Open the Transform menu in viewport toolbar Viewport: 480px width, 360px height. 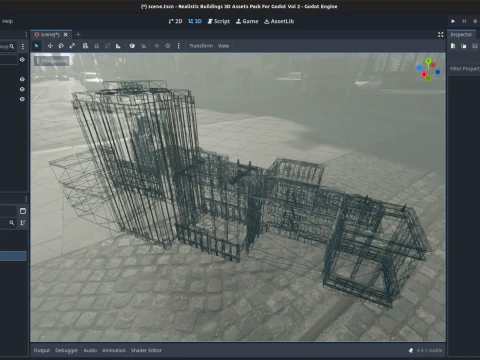point(201,46)
